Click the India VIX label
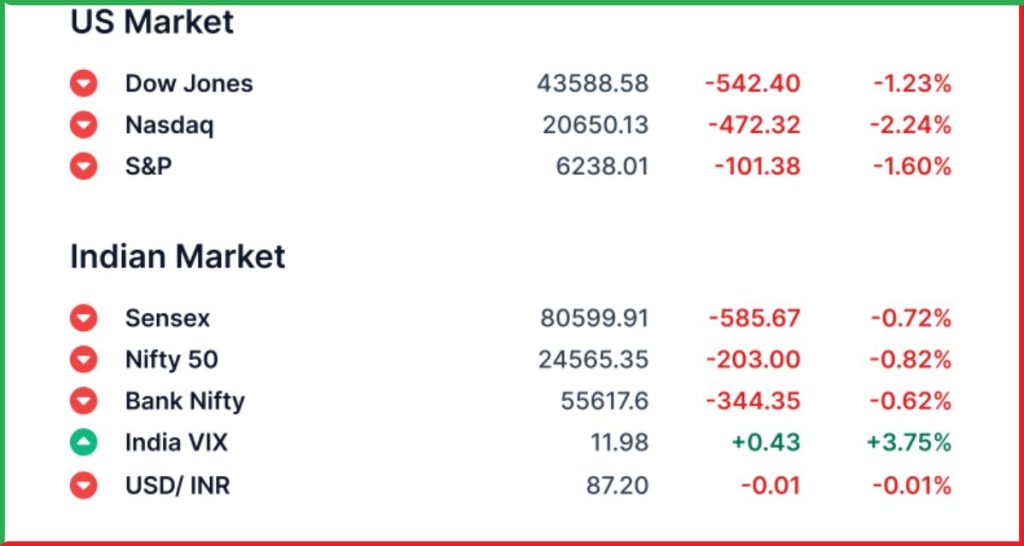 click(176, 442)
